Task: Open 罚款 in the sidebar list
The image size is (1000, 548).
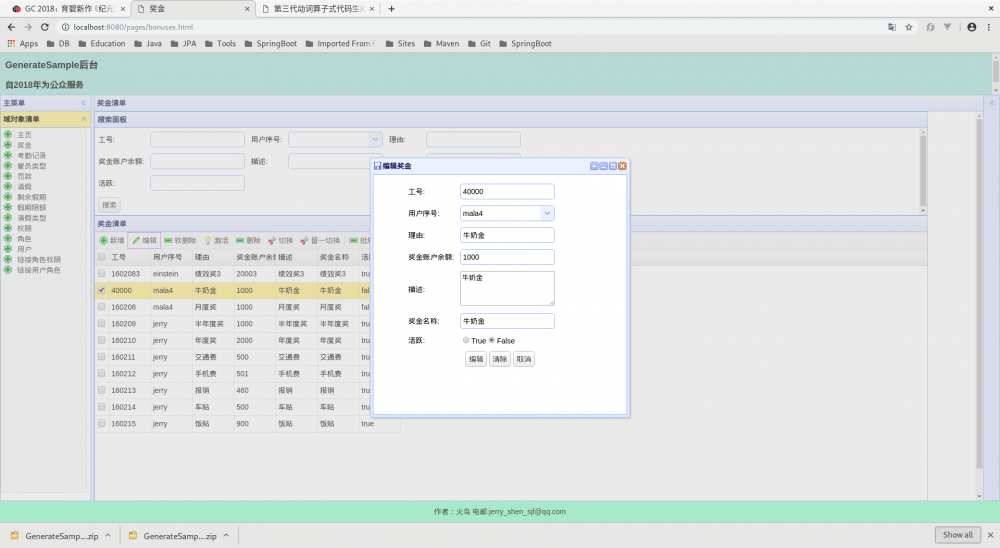Action: click(24, 176)
